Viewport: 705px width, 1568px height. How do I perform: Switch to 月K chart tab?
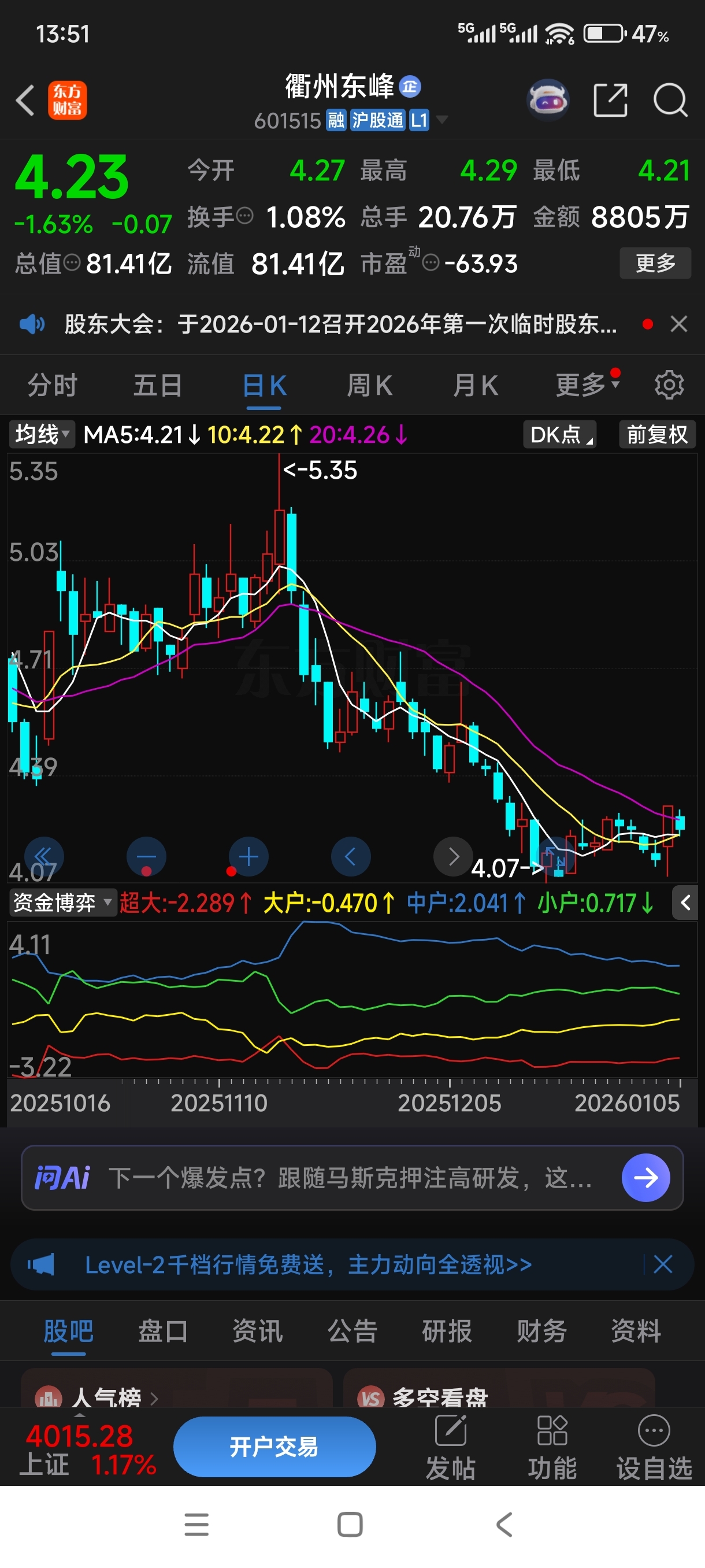coord(475,385)
